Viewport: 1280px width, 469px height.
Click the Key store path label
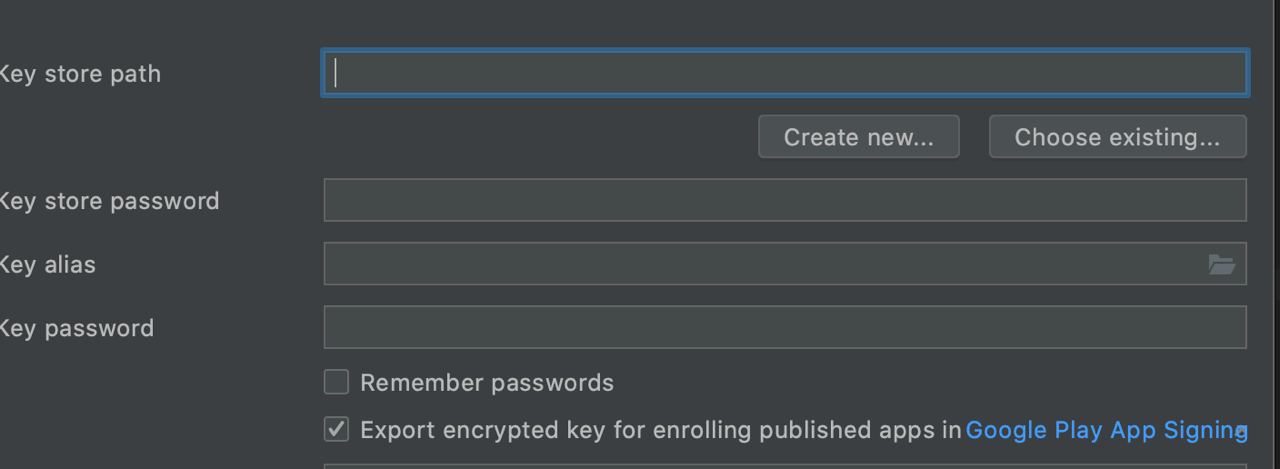pos(80,74)
